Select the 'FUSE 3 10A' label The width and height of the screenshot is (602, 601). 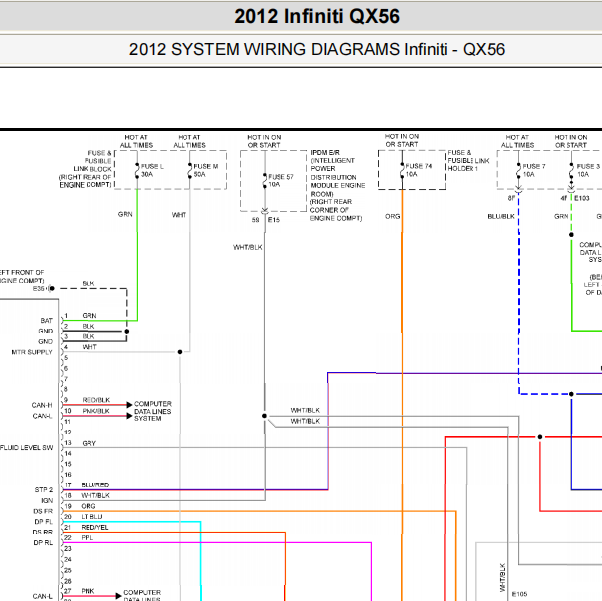[x=588, y=170]
